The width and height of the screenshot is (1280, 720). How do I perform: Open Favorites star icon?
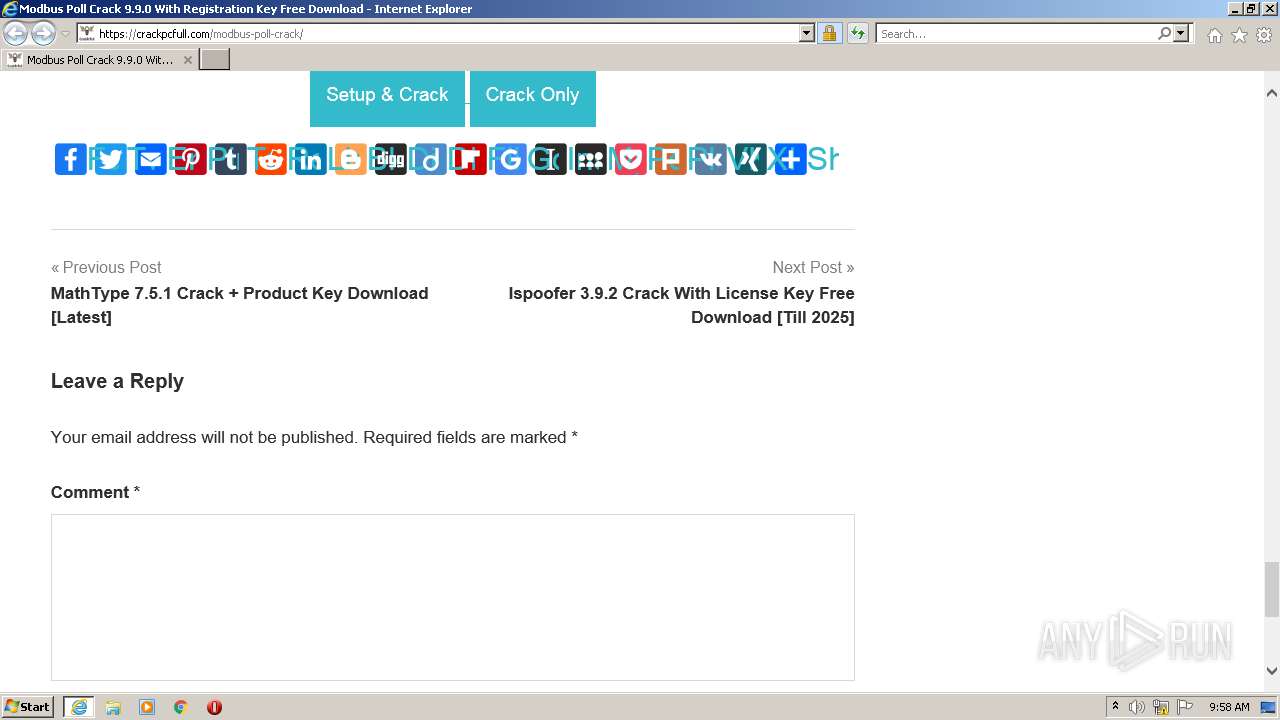pos(1239,35)
